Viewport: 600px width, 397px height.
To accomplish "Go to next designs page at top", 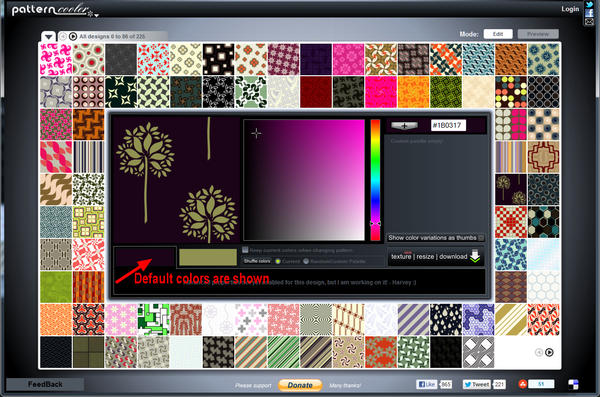I will [73, 36].
